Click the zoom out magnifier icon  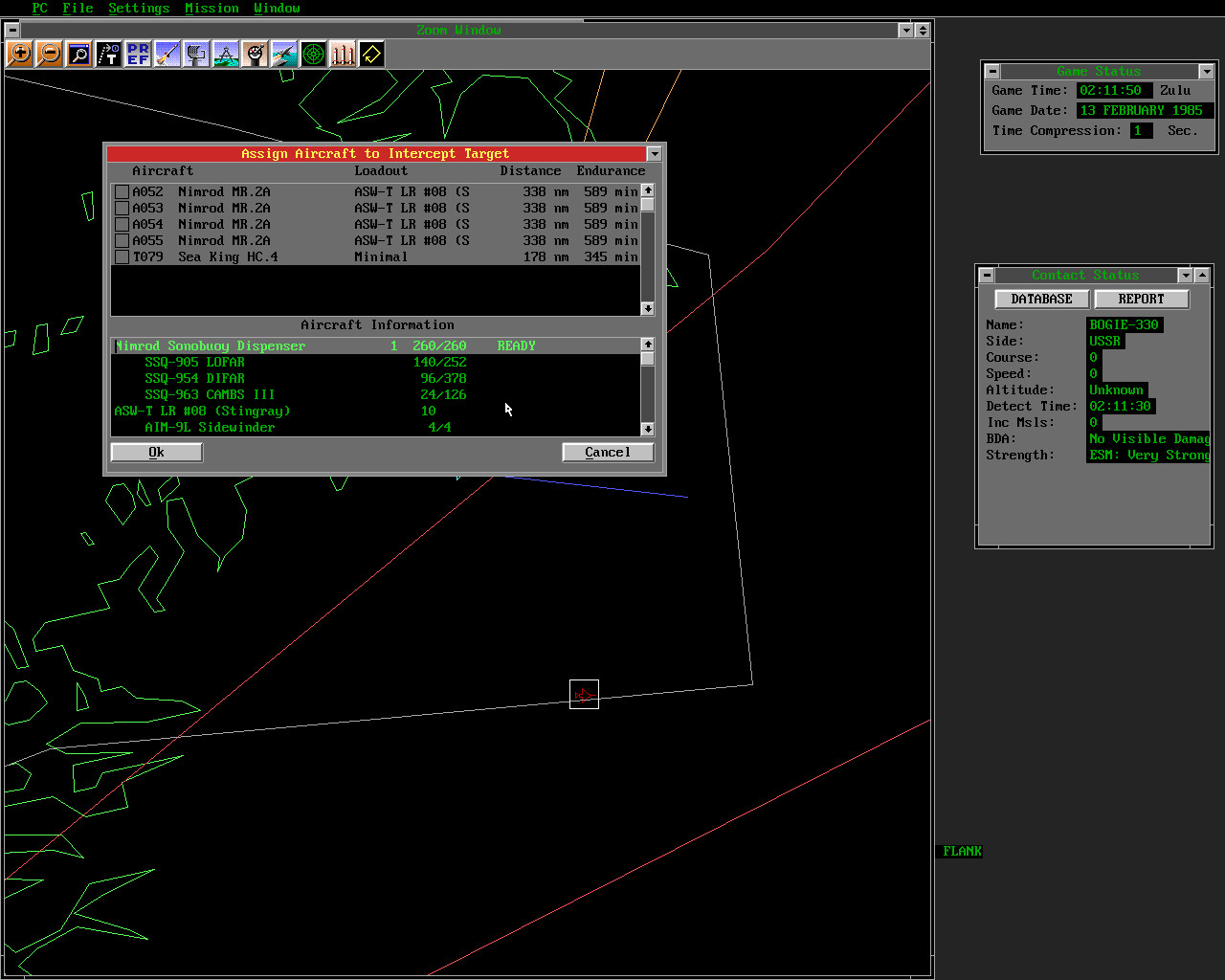[49, 54]
